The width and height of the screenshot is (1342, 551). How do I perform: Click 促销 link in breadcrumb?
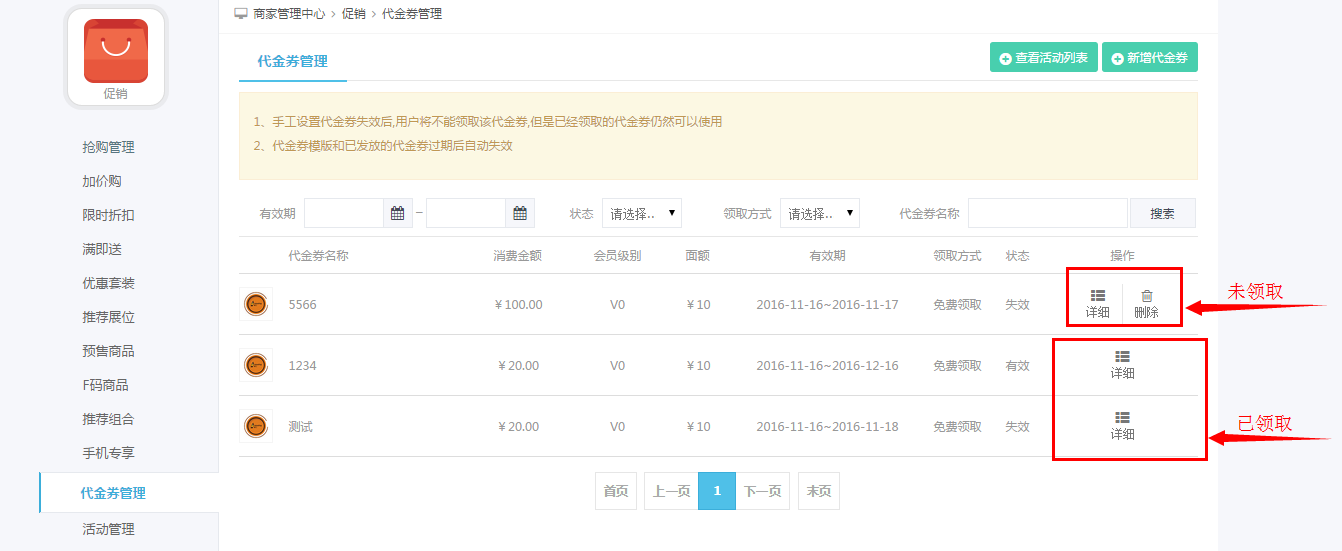[x=354, y=14]
